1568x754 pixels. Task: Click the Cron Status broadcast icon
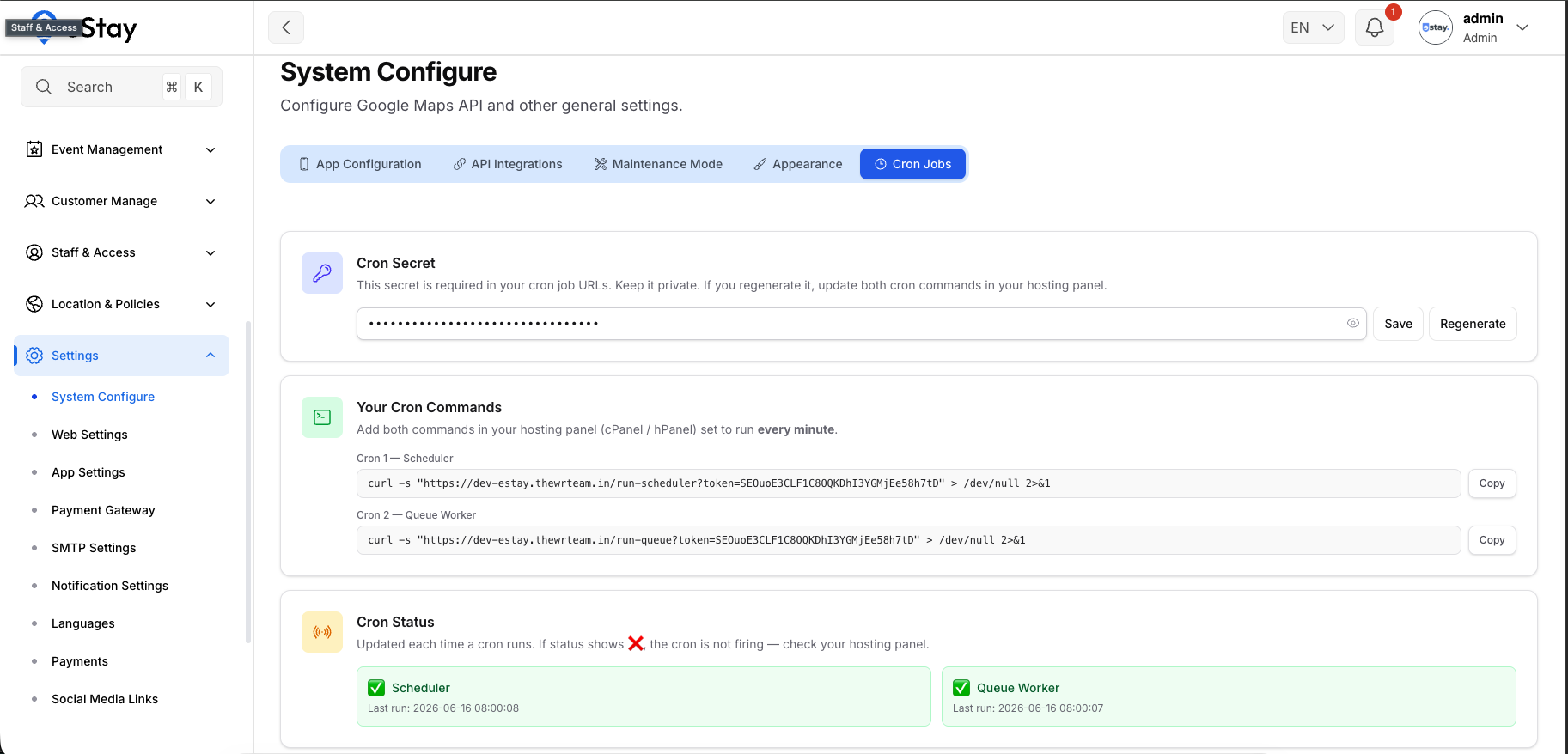322,632
